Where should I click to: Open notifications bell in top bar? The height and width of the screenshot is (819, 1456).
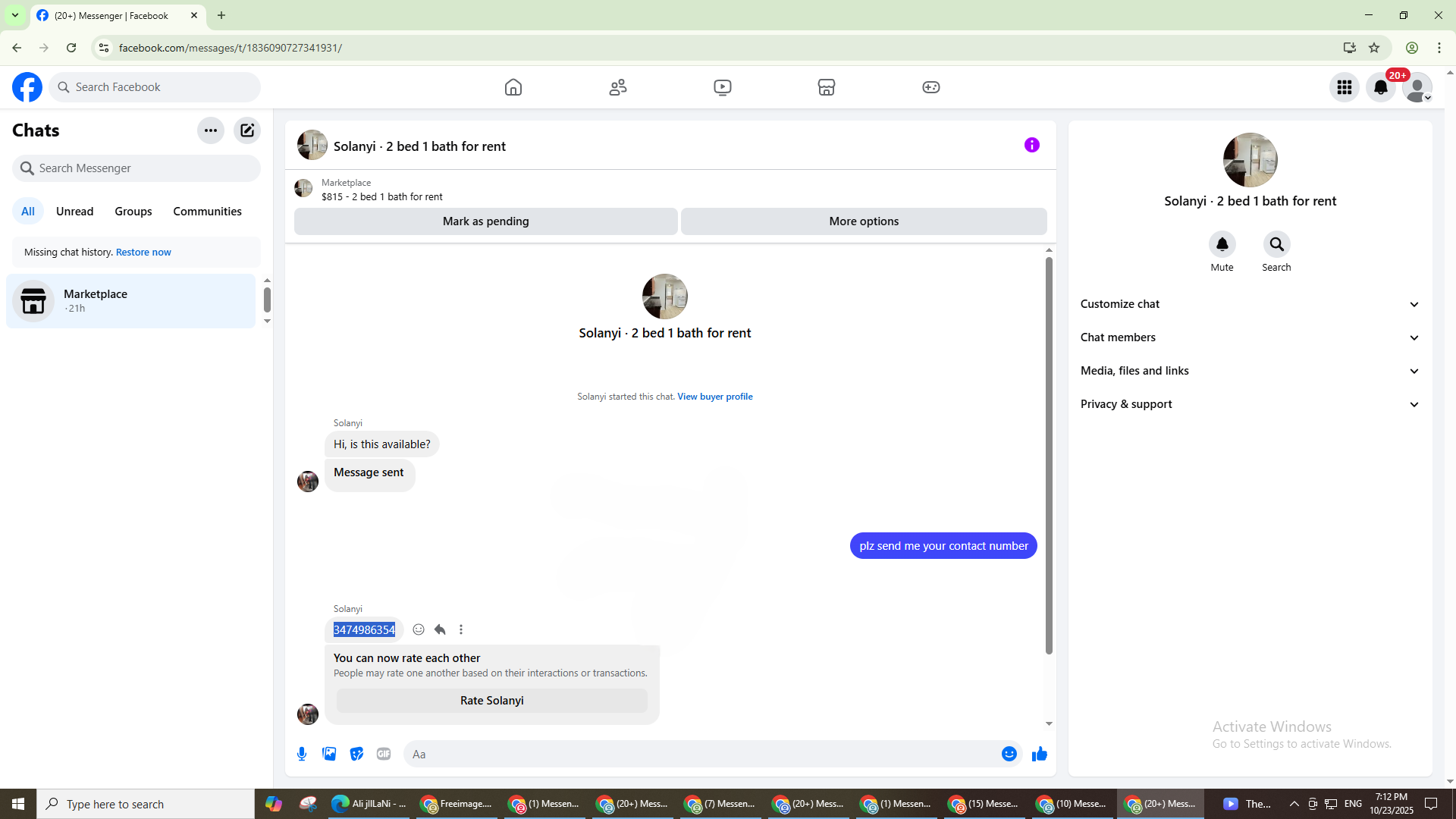[1381, 87]
